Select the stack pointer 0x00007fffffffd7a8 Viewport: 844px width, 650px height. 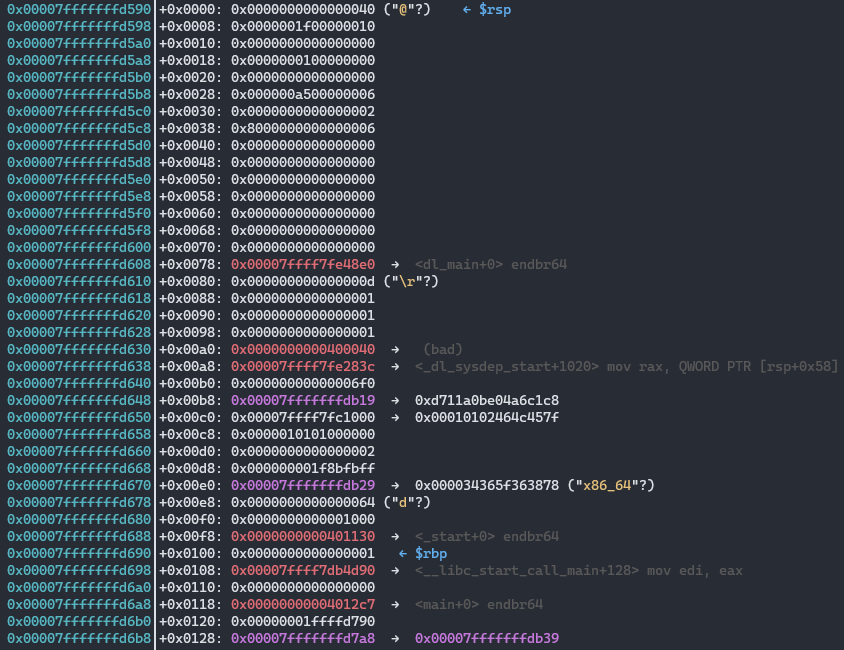coord(303,638)
